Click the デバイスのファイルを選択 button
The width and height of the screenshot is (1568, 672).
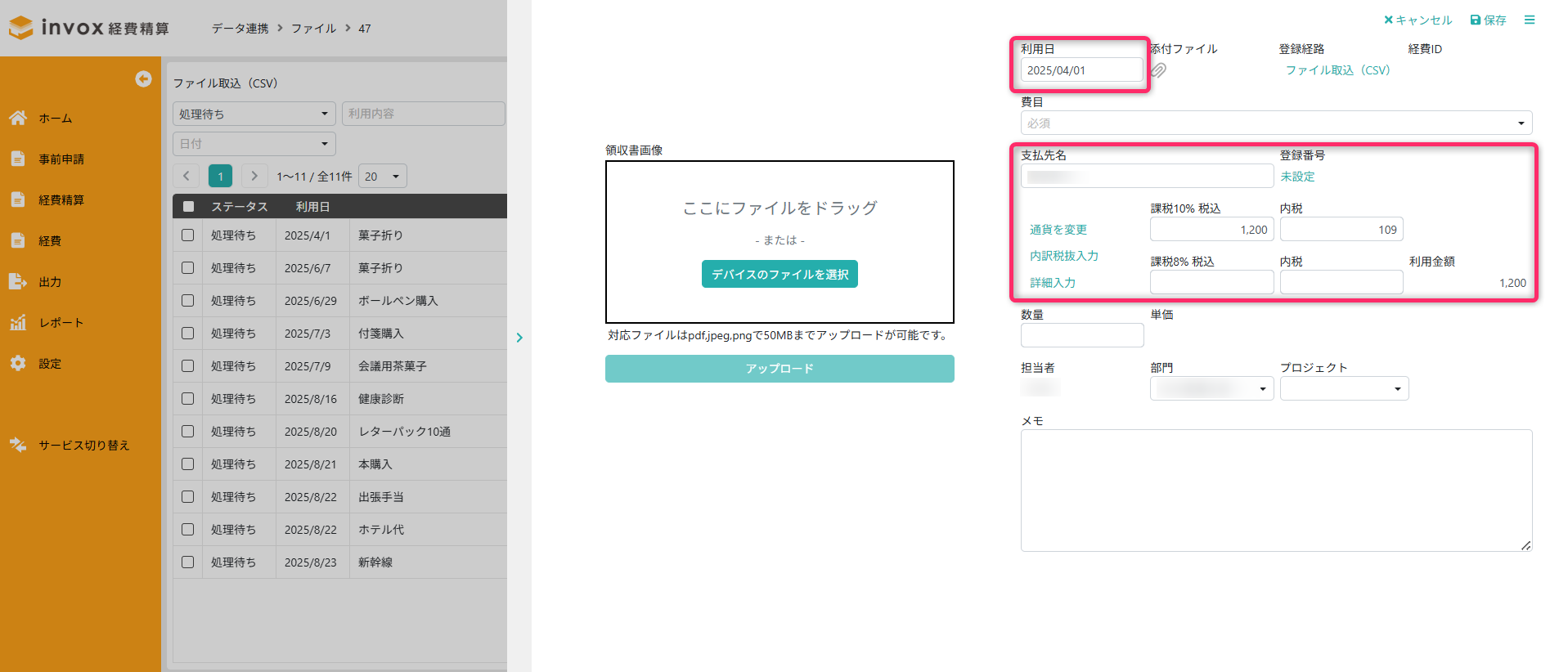point(779,275)
